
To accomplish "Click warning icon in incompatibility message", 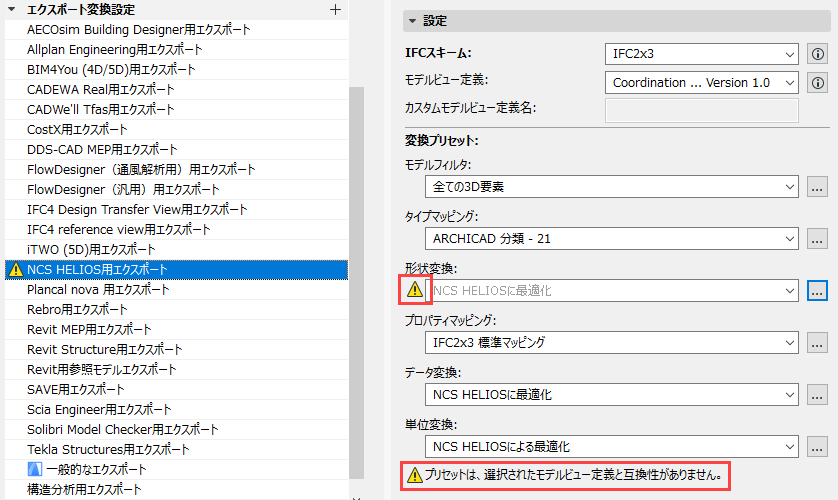I will [x=415, y=475].
